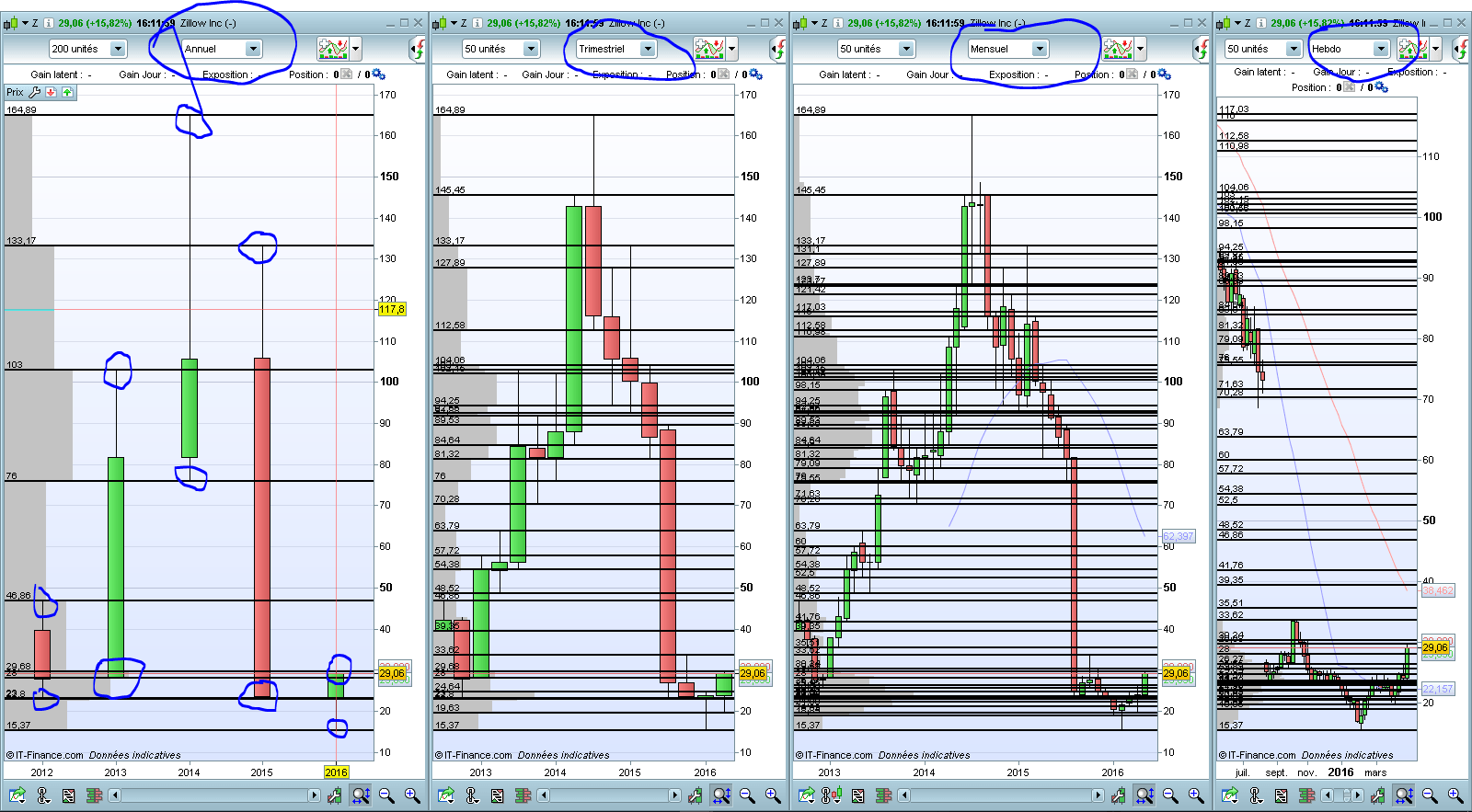Click the highlighted 2016 date on Annuel axis
The image size is (1472, 812).
coord(336,772)
